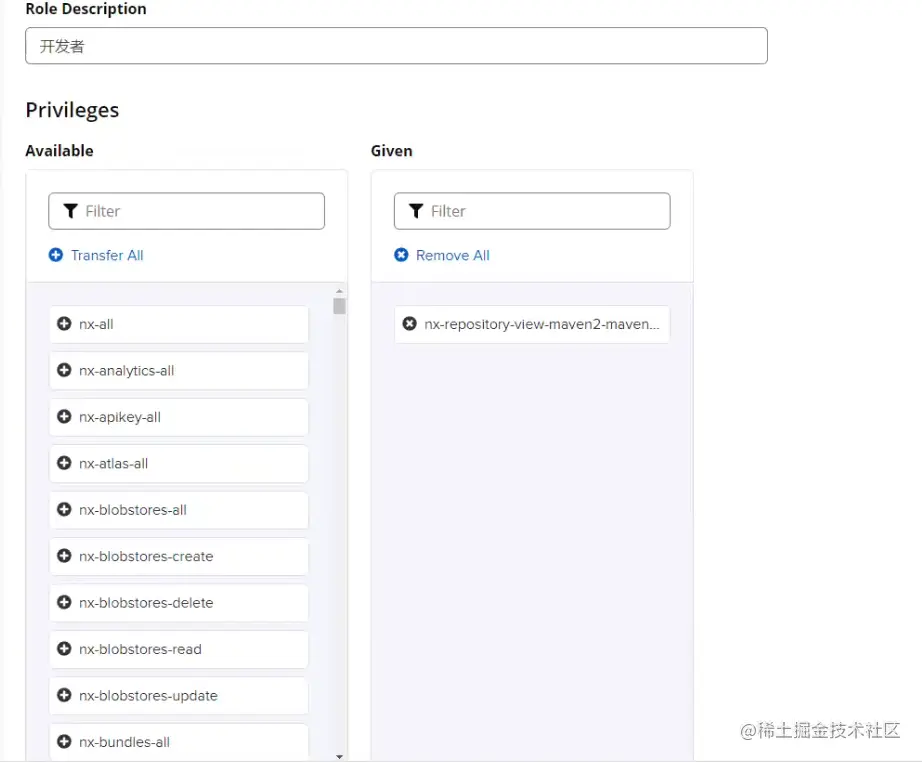The width and height of the screenshot is (922, 762).
Task: Click the plus icon beside nx-blobstores-read
Action: pos(64,649)
